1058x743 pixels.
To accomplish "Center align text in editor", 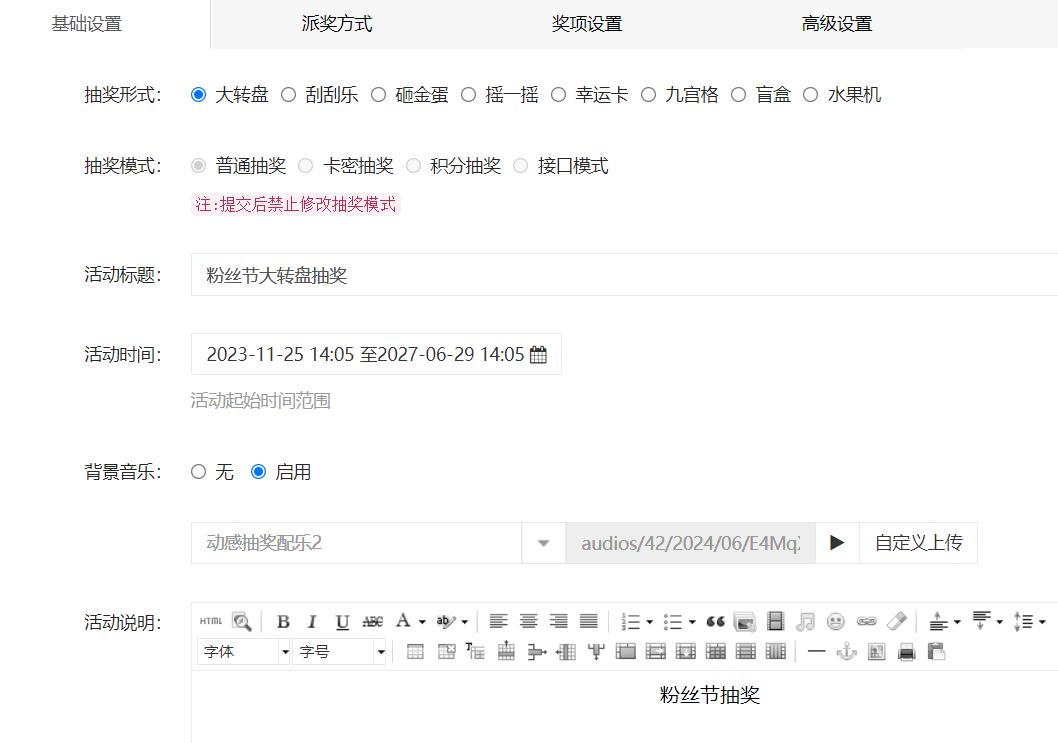I will click(x=528, y=621).
